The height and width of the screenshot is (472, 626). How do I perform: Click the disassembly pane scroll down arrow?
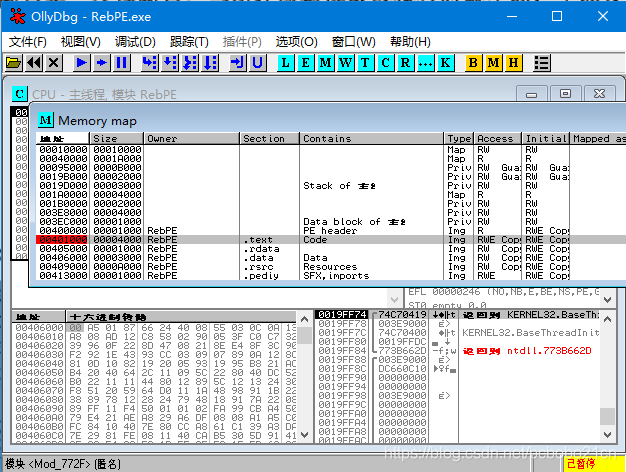pos(394,299)
